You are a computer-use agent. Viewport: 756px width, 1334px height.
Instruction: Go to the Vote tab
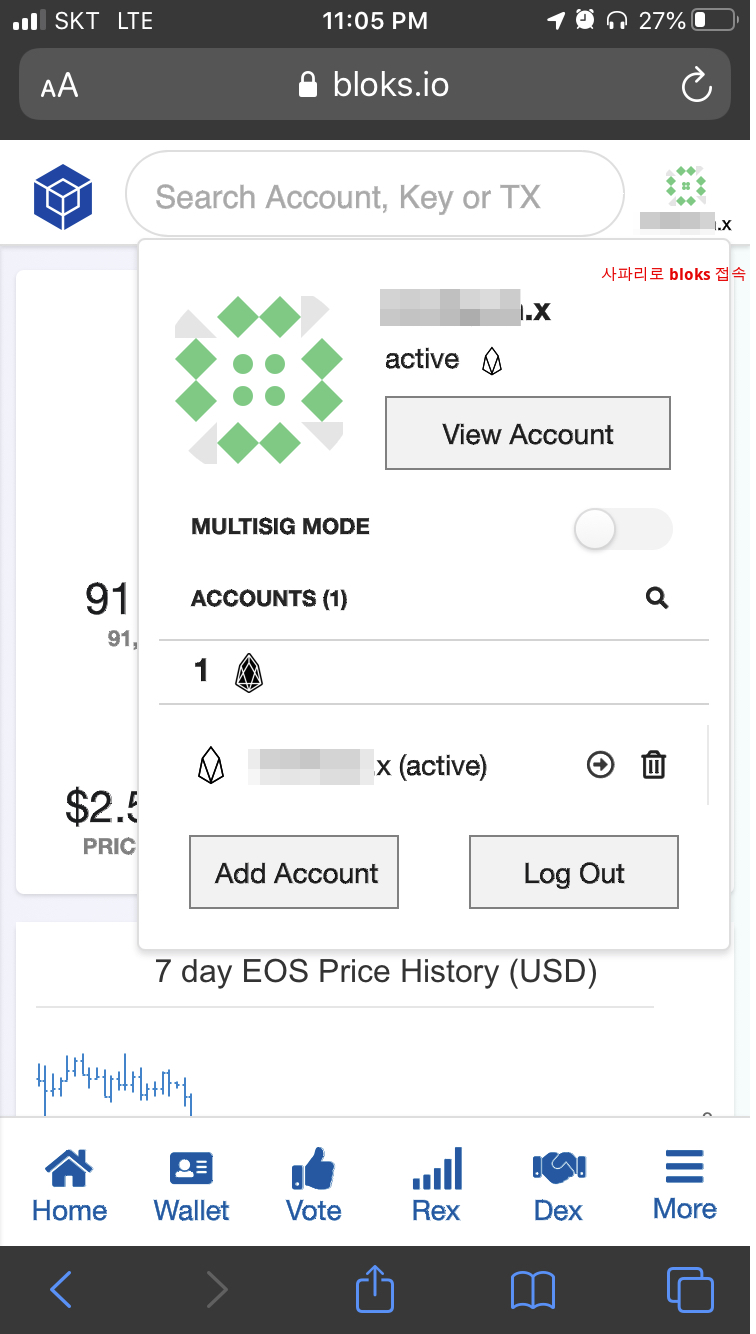pos(313,1185)
